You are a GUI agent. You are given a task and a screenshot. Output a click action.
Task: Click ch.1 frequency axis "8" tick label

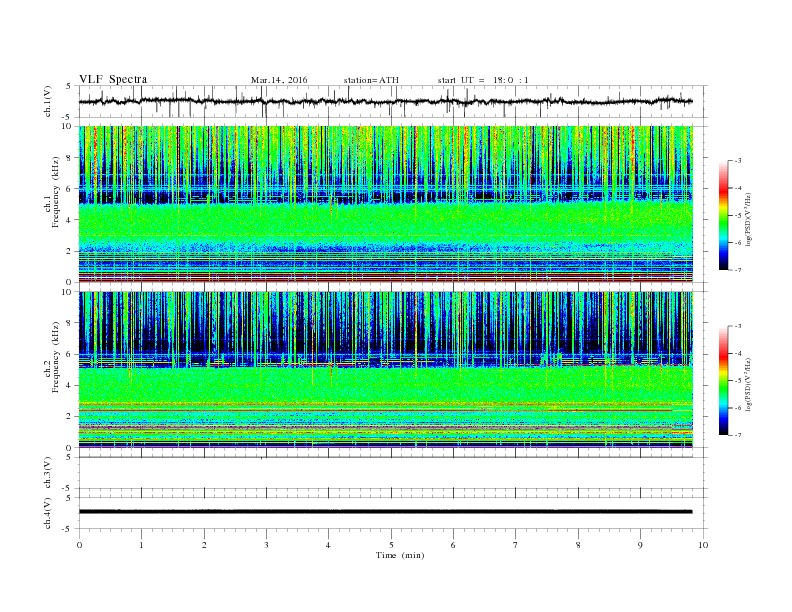[x=69, y=158]
